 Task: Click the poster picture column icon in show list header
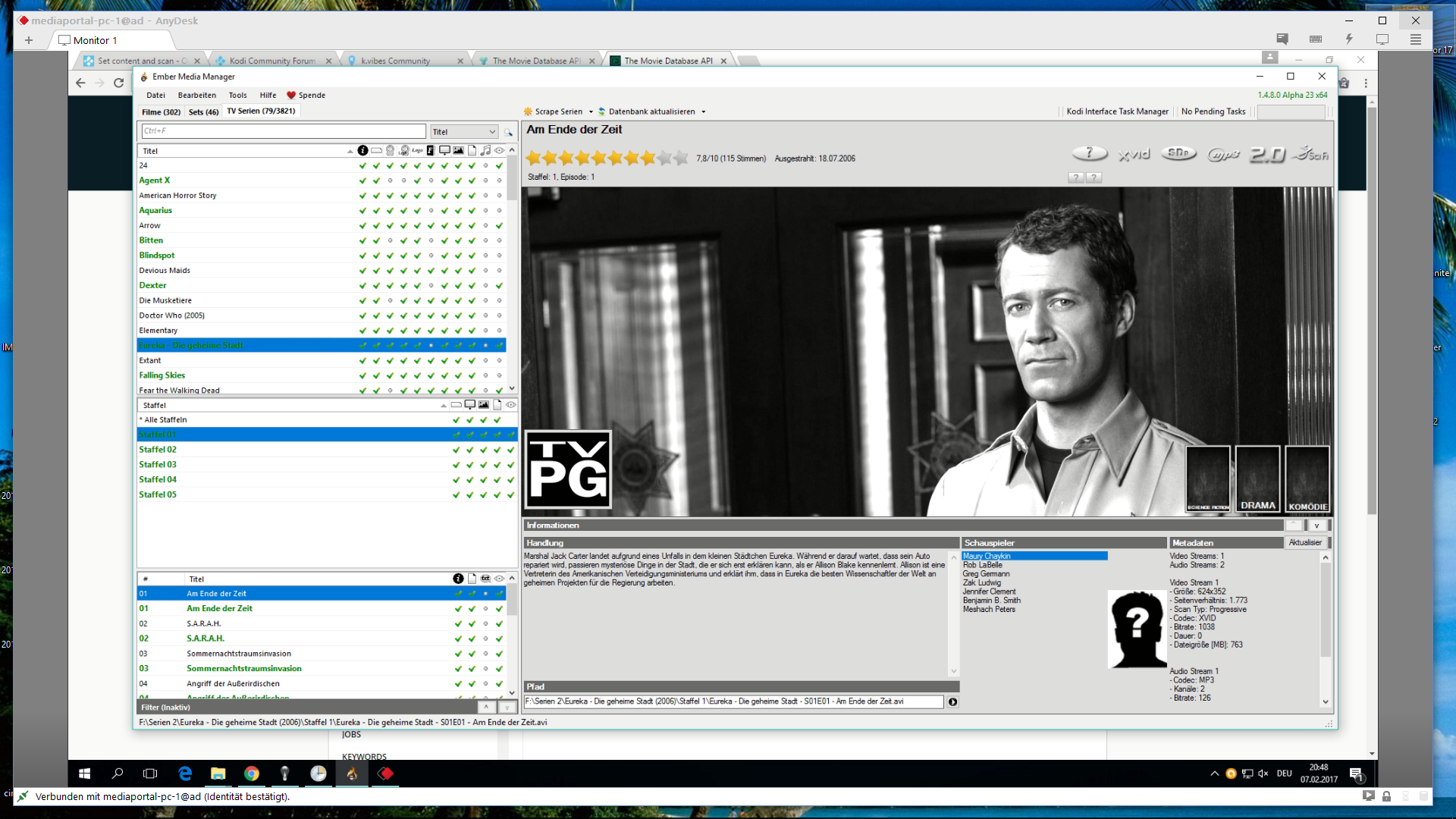pos(458,150)
